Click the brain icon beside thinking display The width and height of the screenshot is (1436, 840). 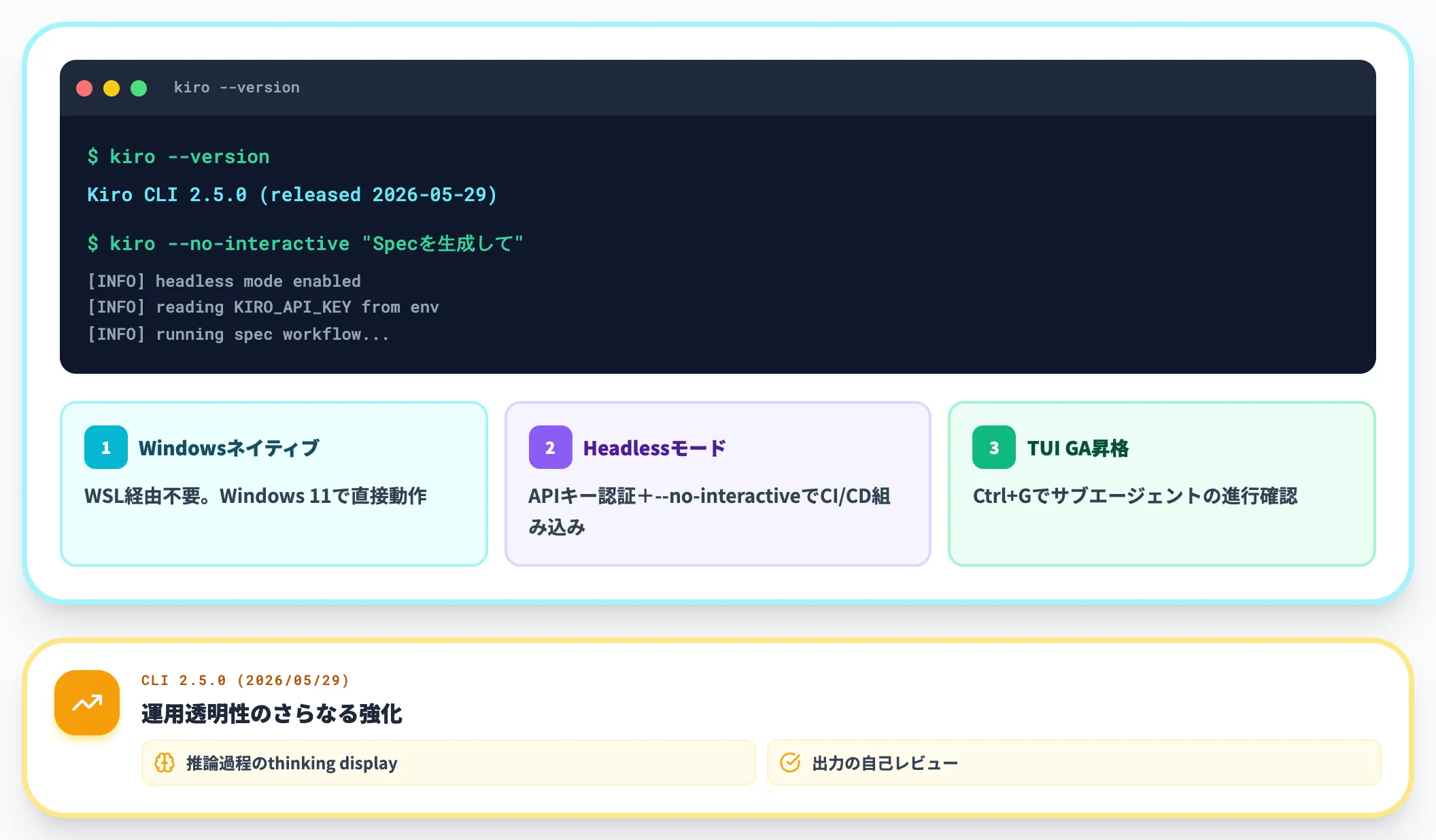click(x=165, y=763)
